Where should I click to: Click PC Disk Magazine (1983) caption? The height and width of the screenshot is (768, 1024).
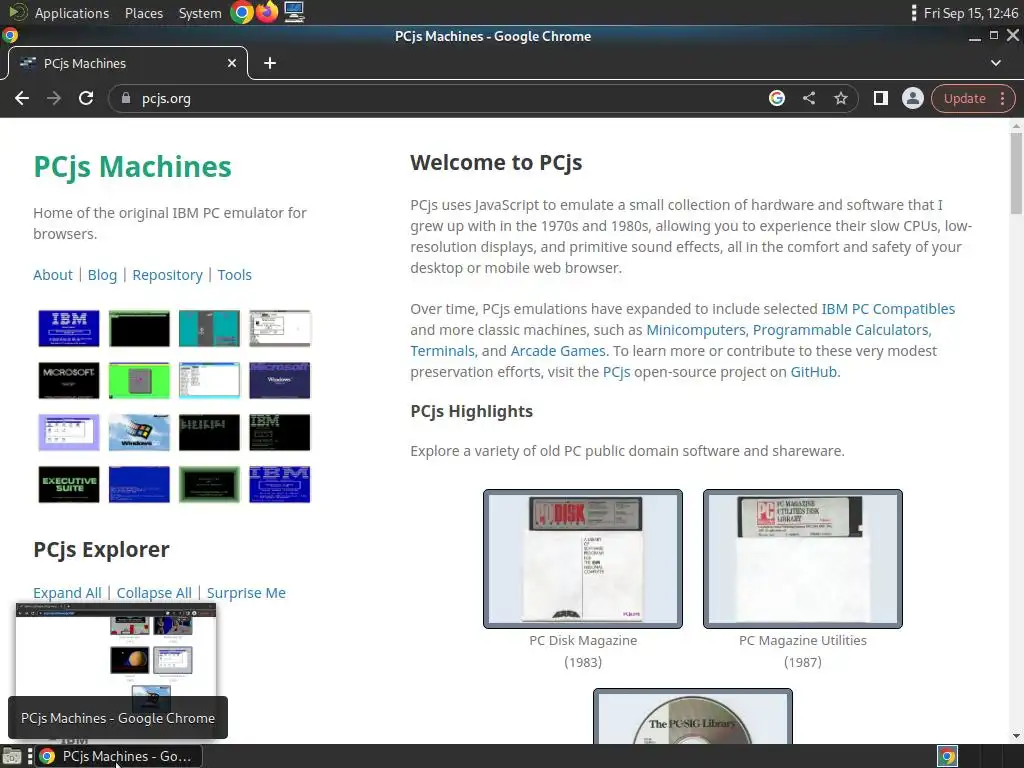click(583, 651)
